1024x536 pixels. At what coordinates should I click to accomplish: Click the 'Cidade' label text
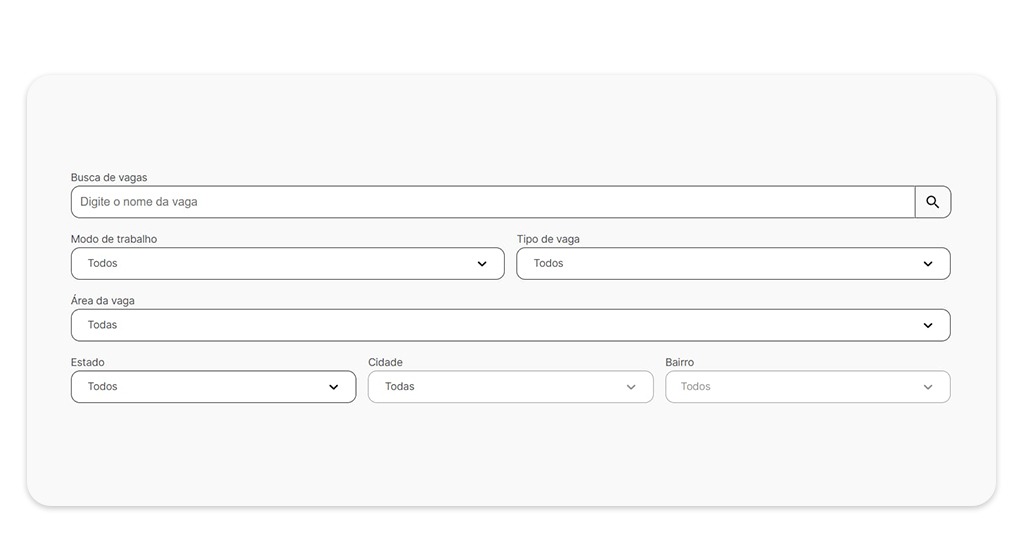[386, 363]
